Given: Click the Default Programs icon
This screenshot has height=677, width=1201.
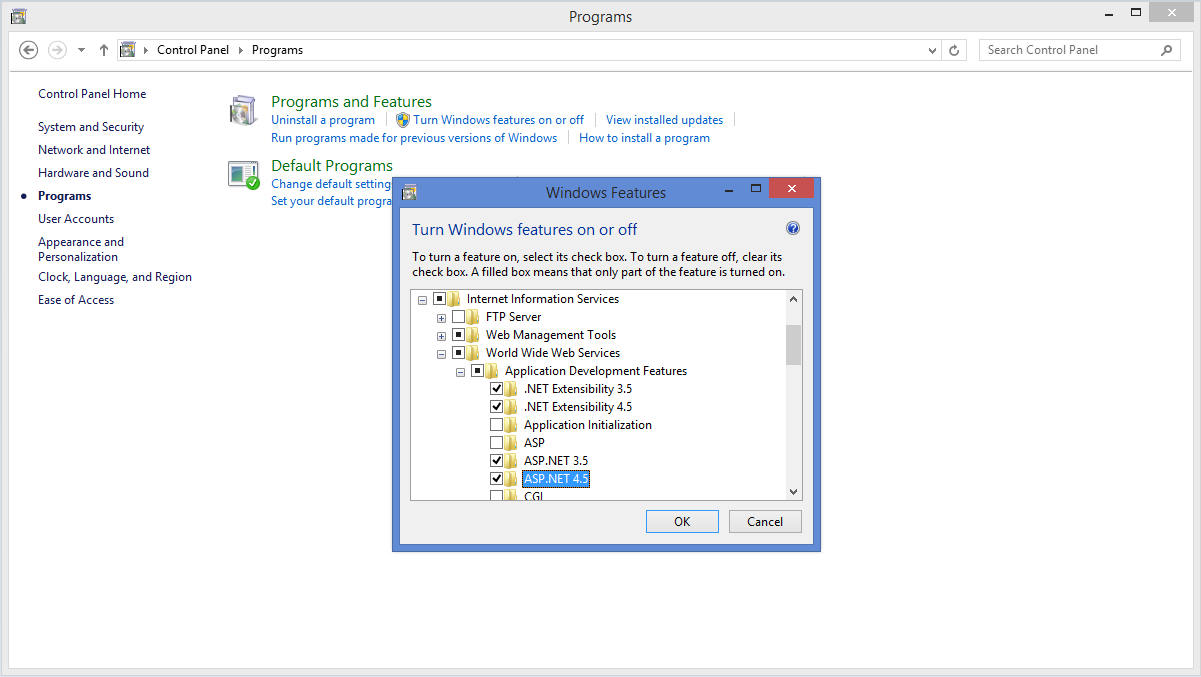Looking at the screenshot, I should click(243, 175).
